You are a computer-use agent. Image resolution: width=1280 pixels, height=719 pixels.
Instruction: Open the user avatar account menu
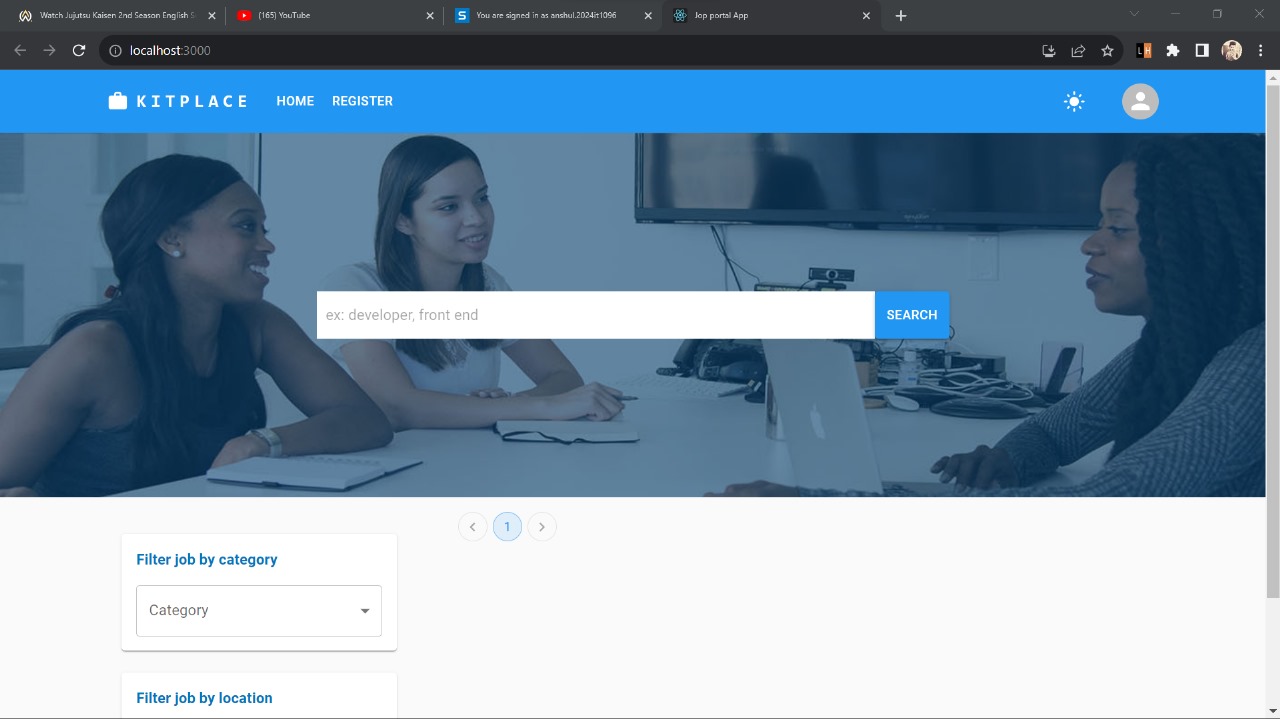click(1140, 101)
